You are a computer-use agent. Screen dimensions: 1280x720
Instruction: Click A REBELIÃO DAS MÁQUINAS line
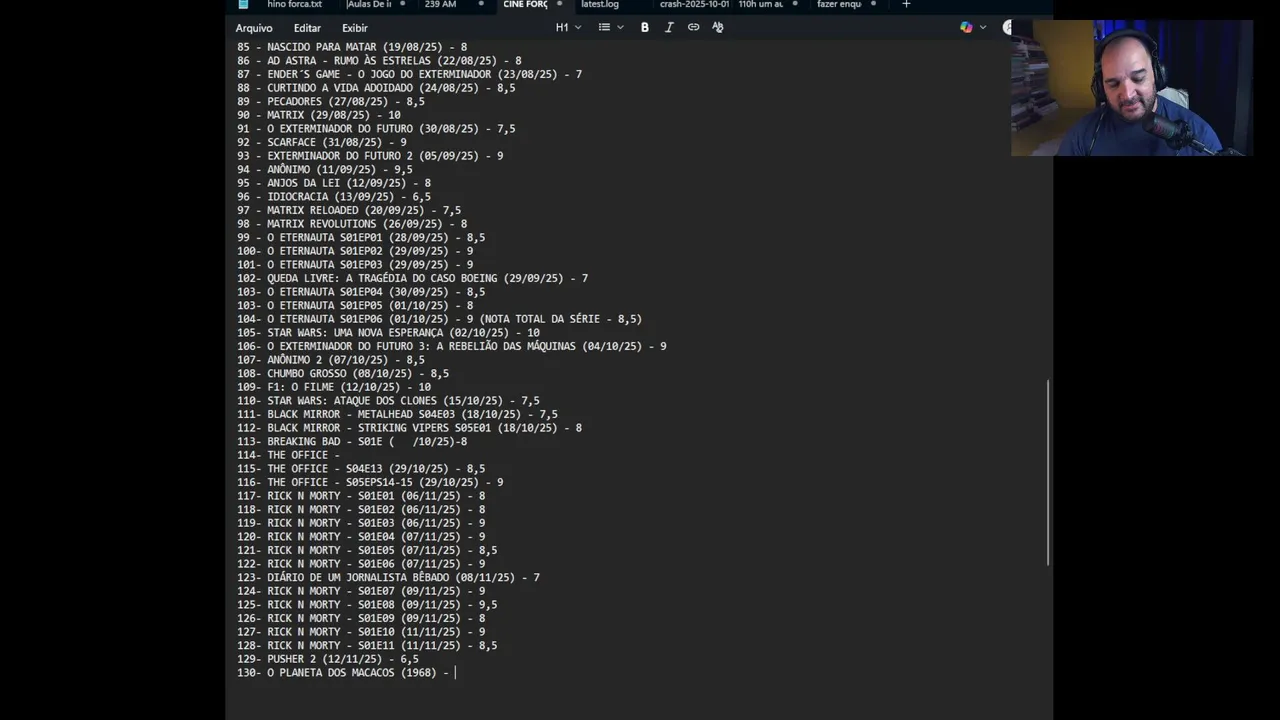[x=452, y=346]
